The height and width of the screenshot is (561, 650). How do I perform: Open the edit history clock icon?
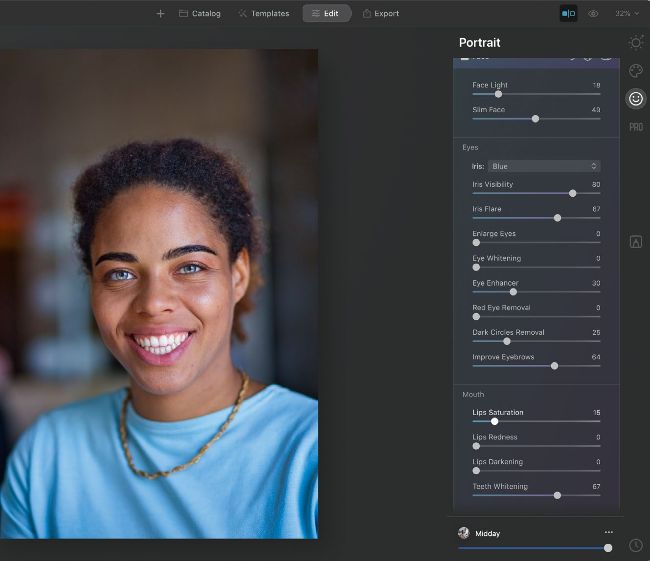[x=636, y=545]
